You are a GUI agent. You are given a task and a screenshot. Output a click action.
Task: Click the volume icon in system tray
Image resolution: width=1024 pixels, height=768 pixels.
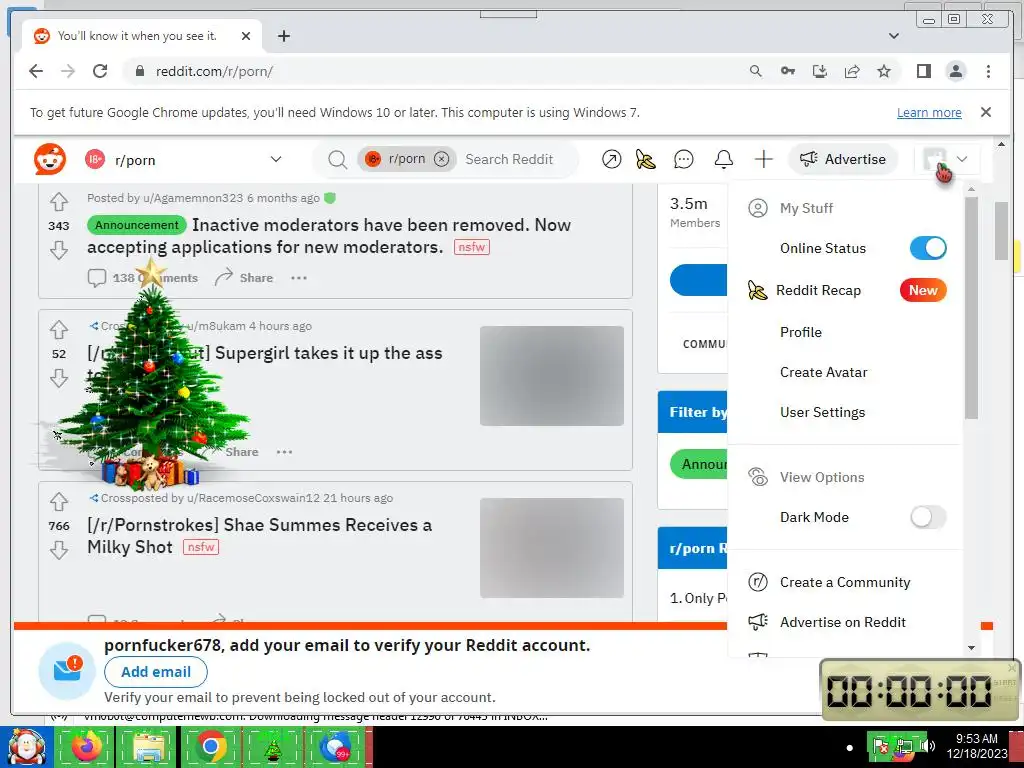click(927, 745)
